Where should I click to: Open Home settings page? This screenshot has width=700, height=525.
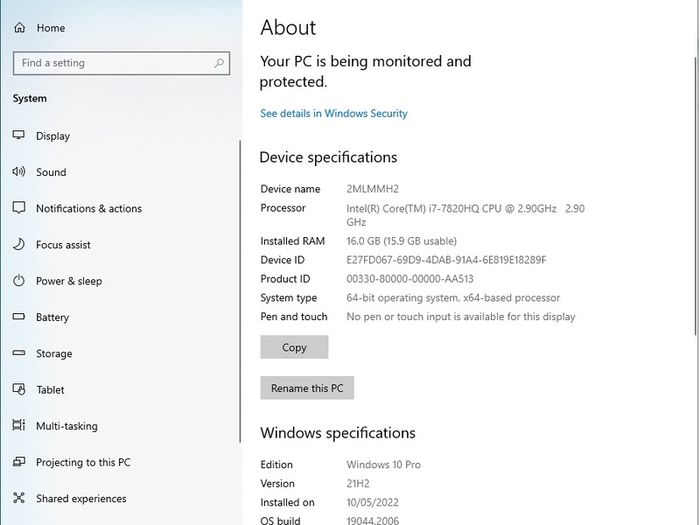point(50,28)
